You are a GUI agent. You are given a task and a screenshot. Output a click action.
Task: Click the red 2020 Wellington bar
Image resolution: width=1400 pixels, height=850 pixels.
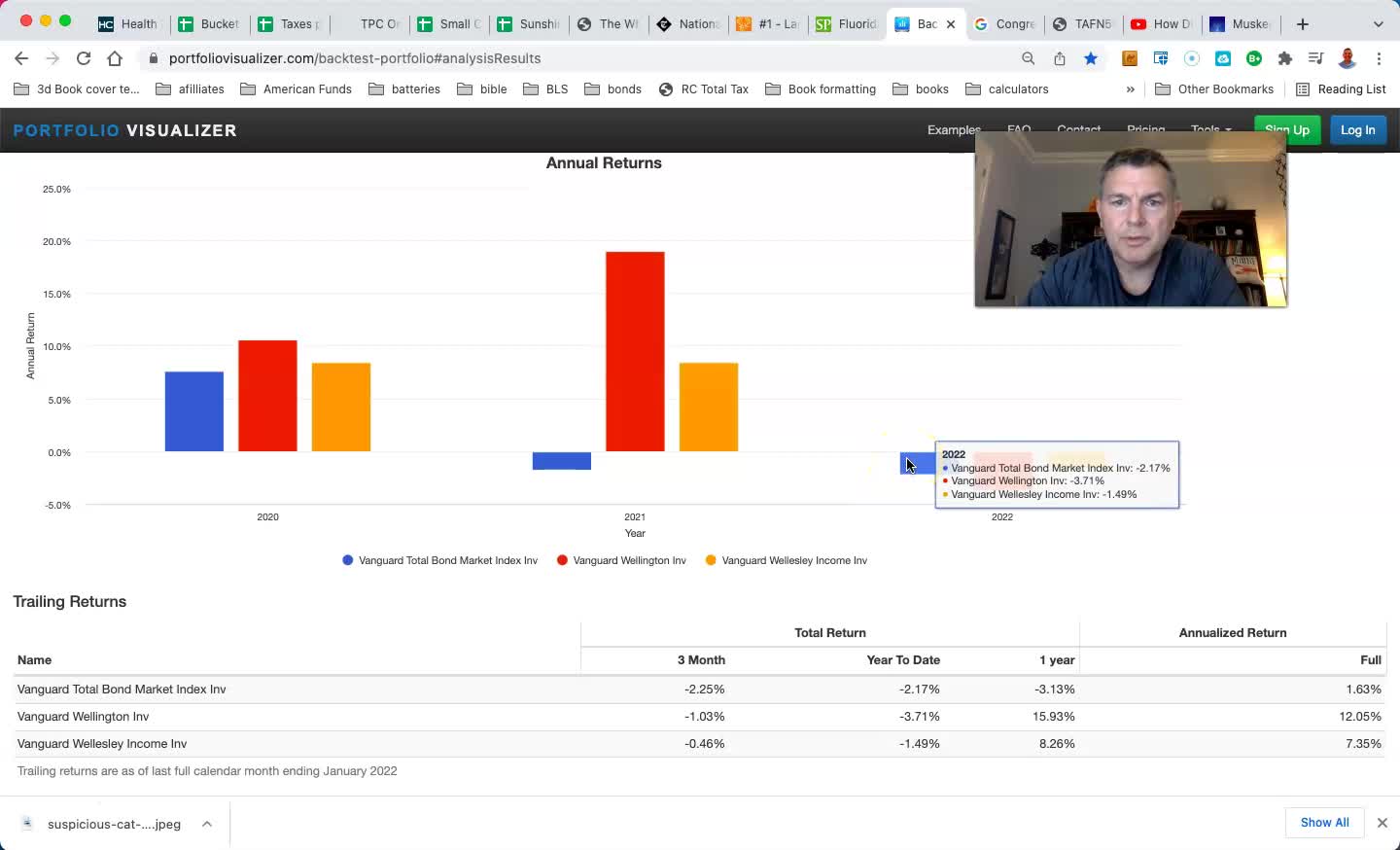pos(267,396)
